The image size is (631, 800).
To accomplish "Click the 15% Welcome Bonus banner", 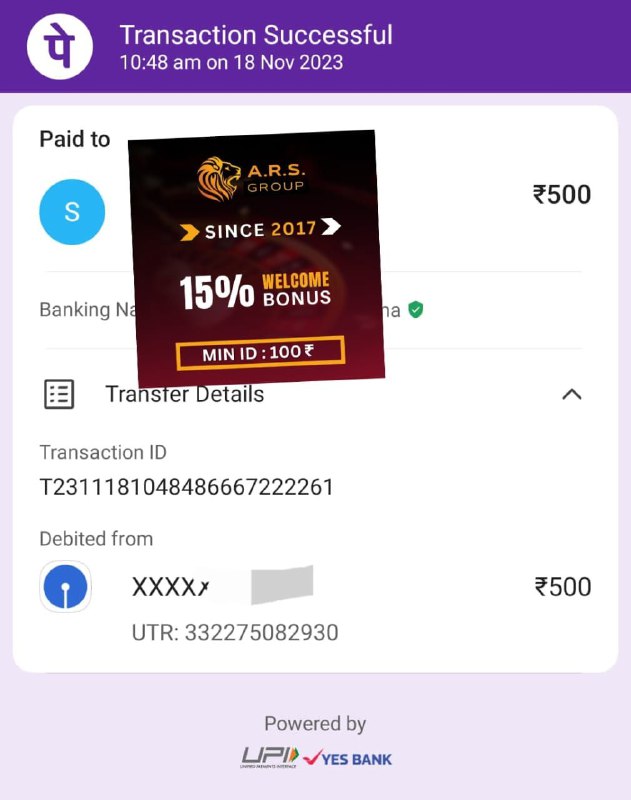I will click(255, 291).
